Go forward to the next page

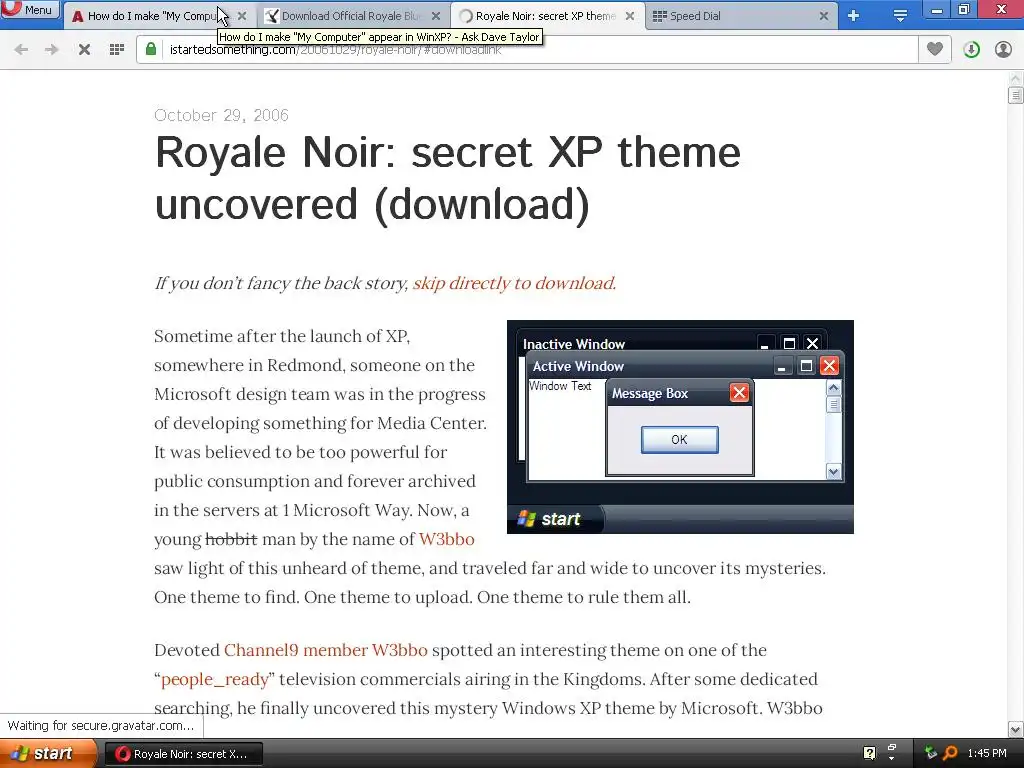pyautogui.click(x=52, y=49)
